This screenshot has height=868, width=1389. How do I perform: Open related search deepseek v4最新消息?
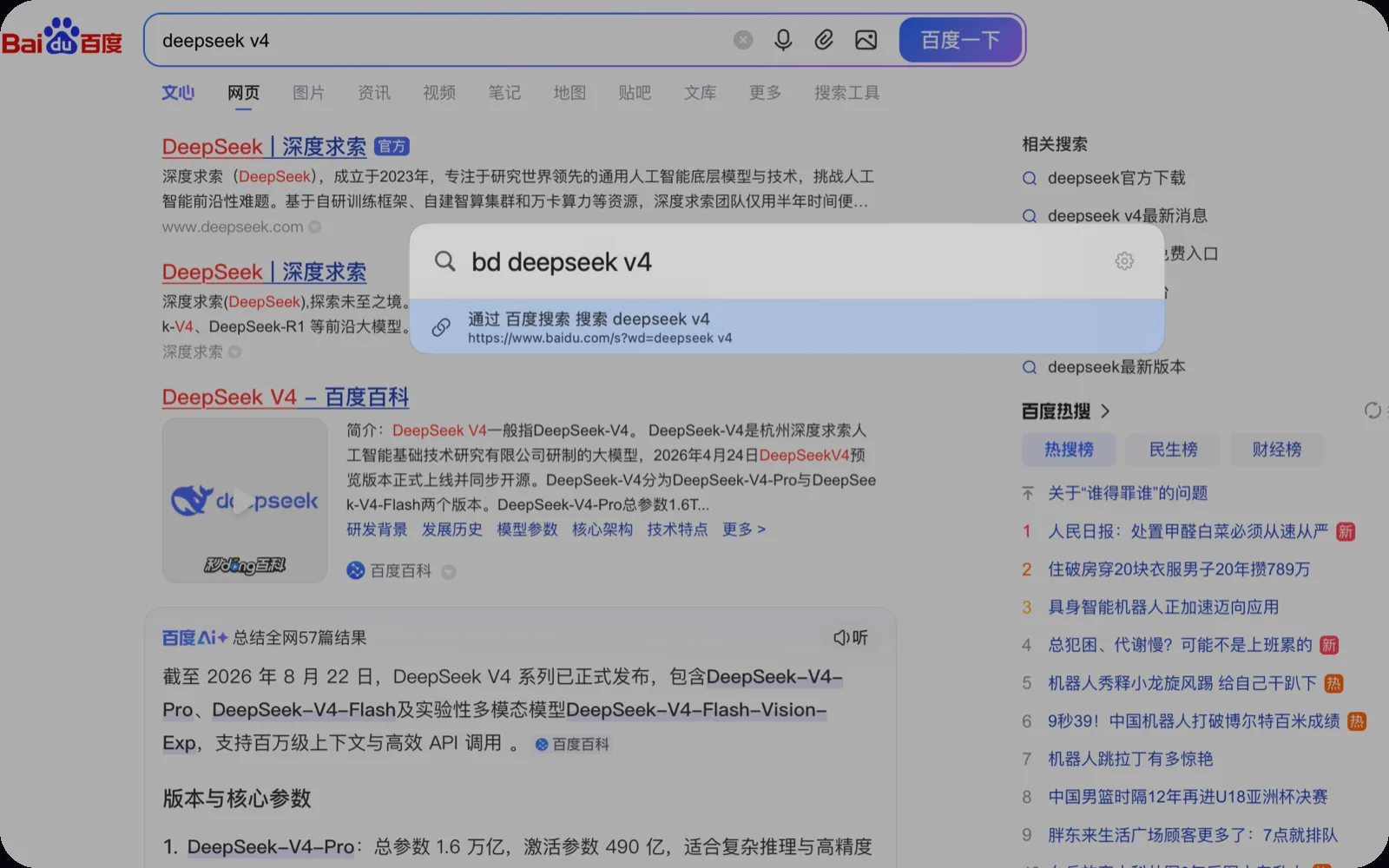(x=1127, y=215)
